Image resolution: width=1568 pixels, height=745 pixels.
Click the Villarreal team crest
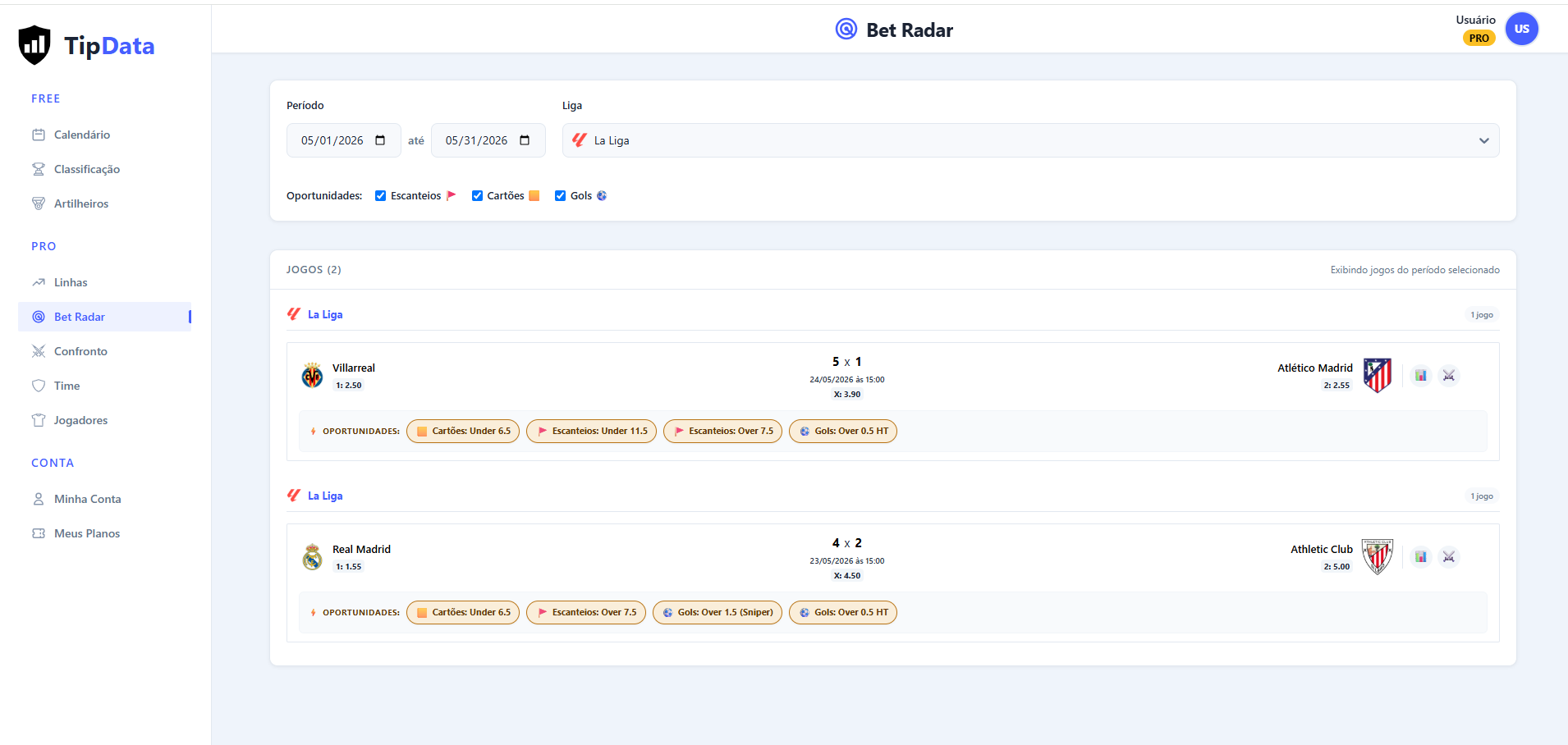pos(312,376)
